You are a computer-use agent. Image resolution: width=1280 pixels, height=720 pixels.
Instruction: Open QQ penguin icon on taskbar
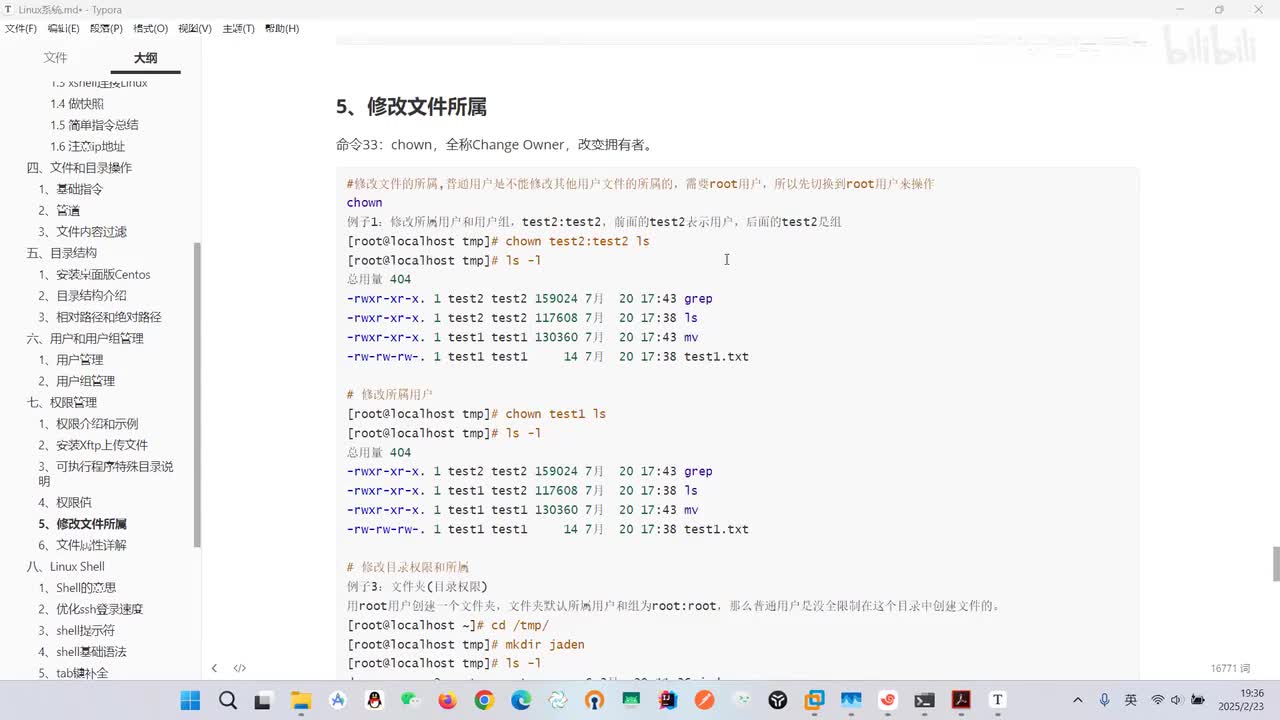pos(374,700)
